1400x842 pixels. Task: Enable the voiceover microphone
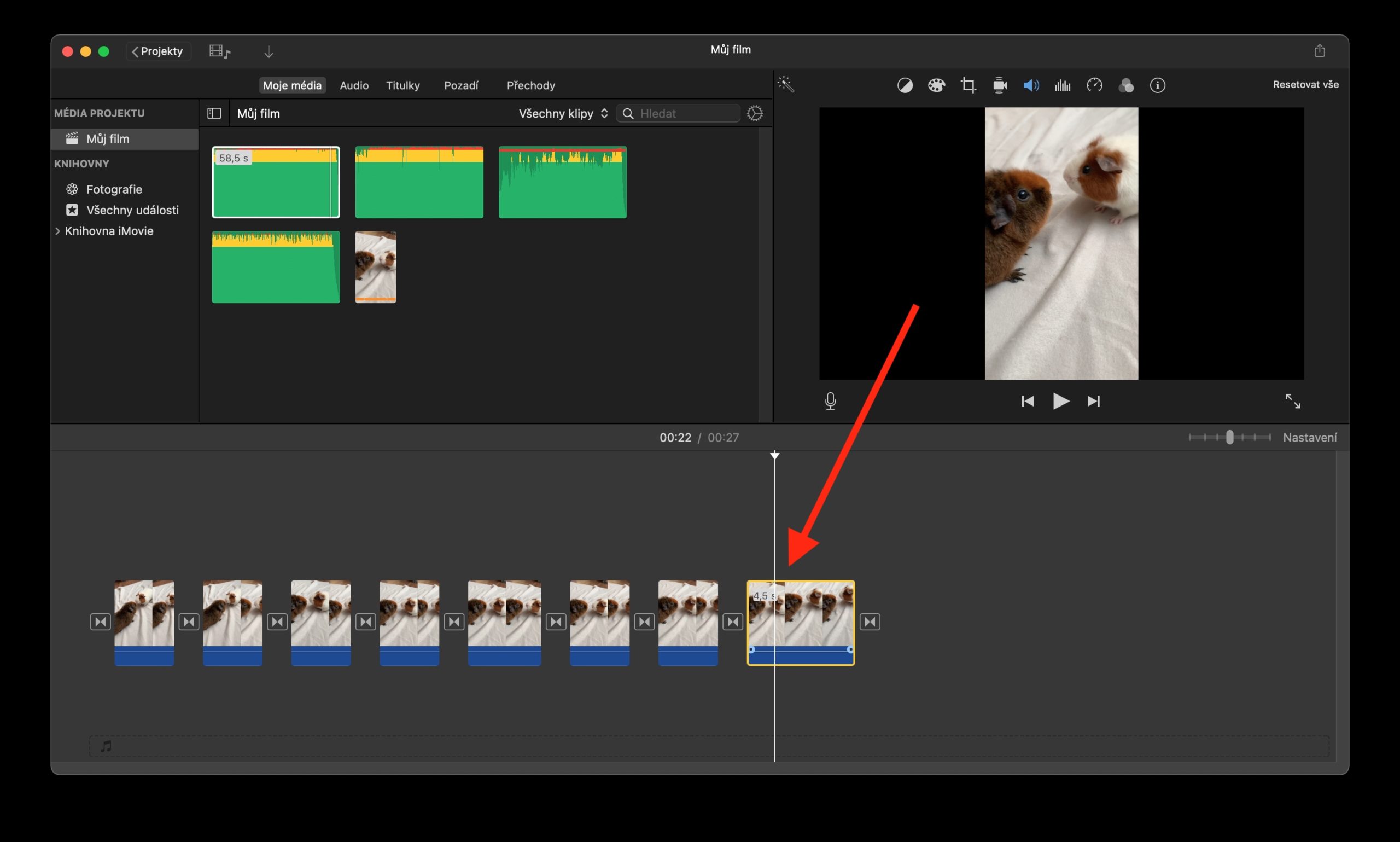(830, 401)
